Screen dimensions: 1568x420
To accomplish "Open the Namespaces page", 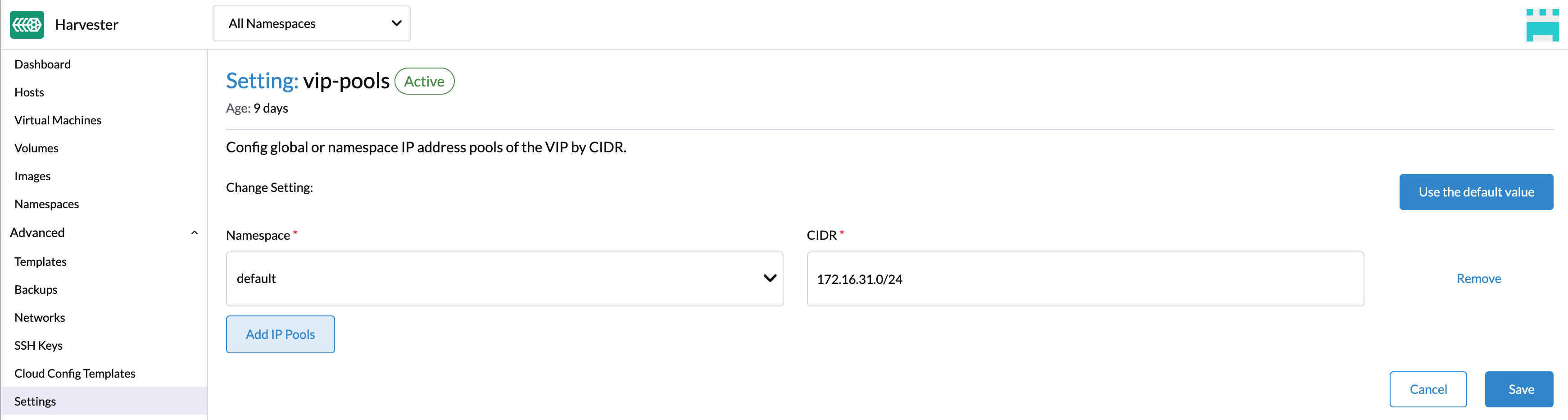I will tap(47, 204).
